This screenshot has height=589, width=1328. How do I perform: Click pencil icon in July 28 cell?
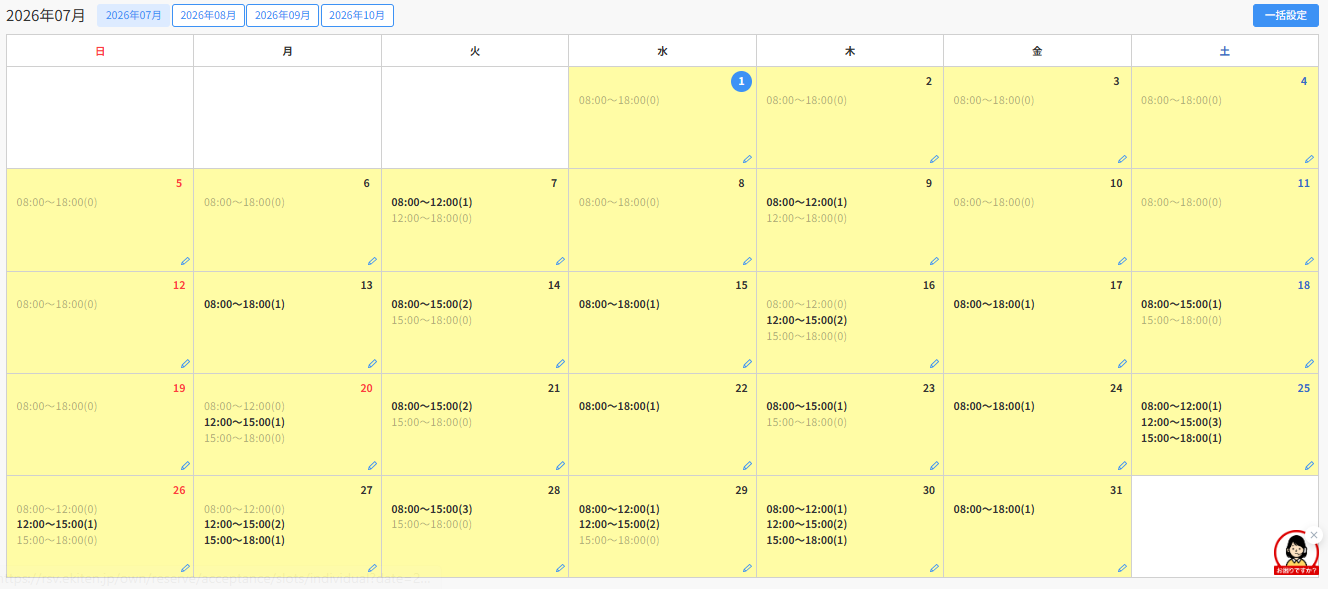pos(560,568)
